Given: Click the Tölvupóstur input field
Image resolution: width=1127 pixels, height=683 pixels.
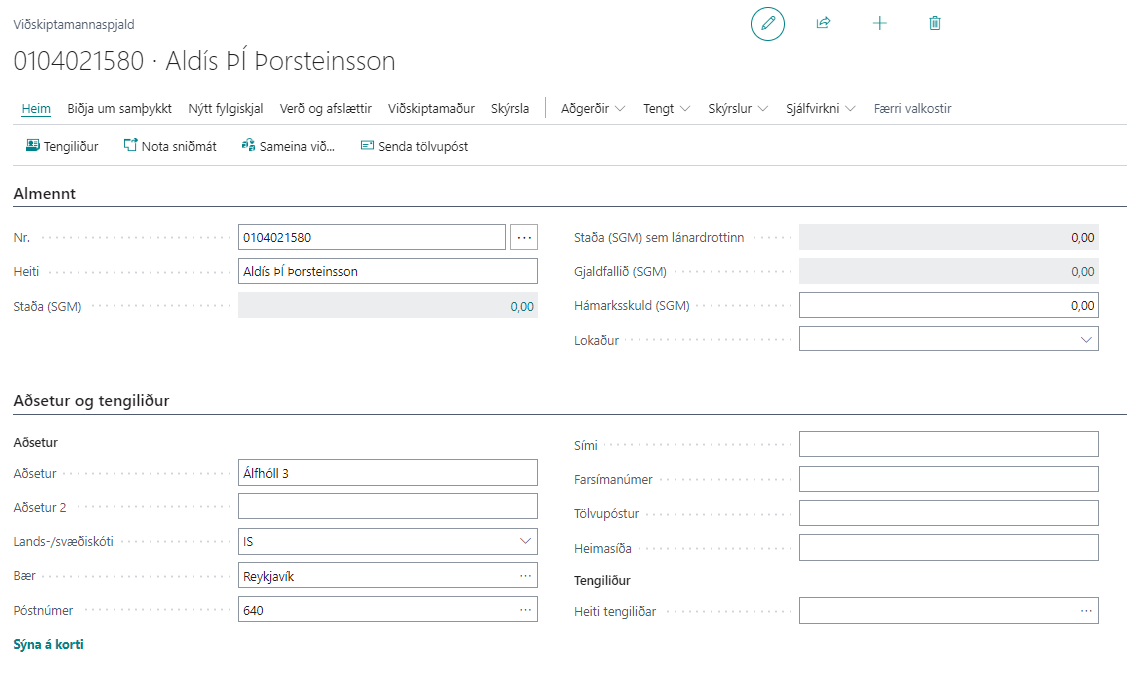Looking at the screenshot, I should click(x=948, y=513).
